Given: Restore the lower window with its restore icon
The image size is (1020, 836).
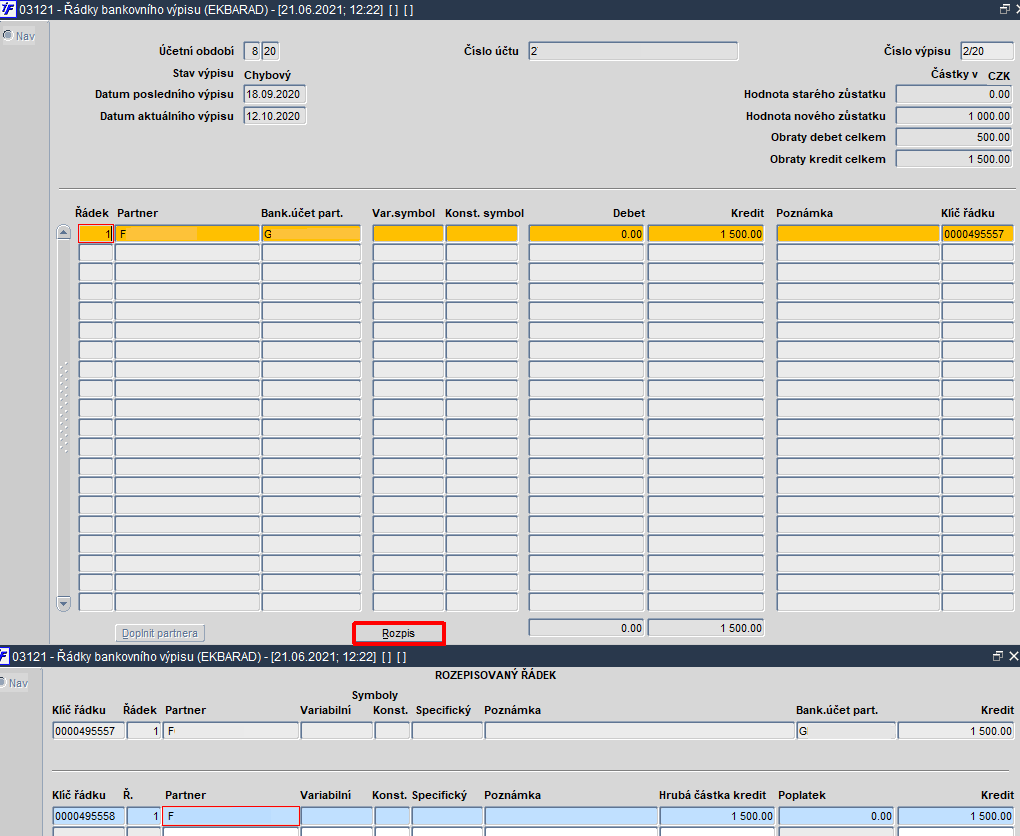Looking at the screenshot, I should click(998, 656).
